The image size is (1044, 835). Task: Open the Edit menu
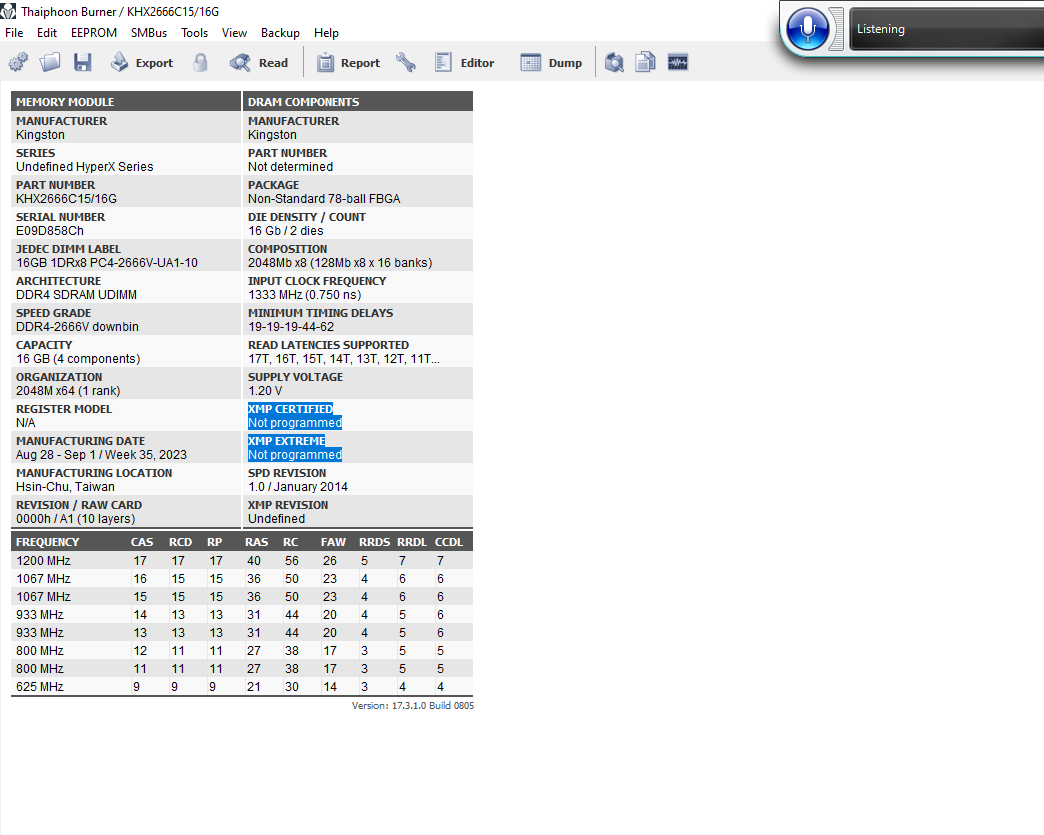coord(47,33)
